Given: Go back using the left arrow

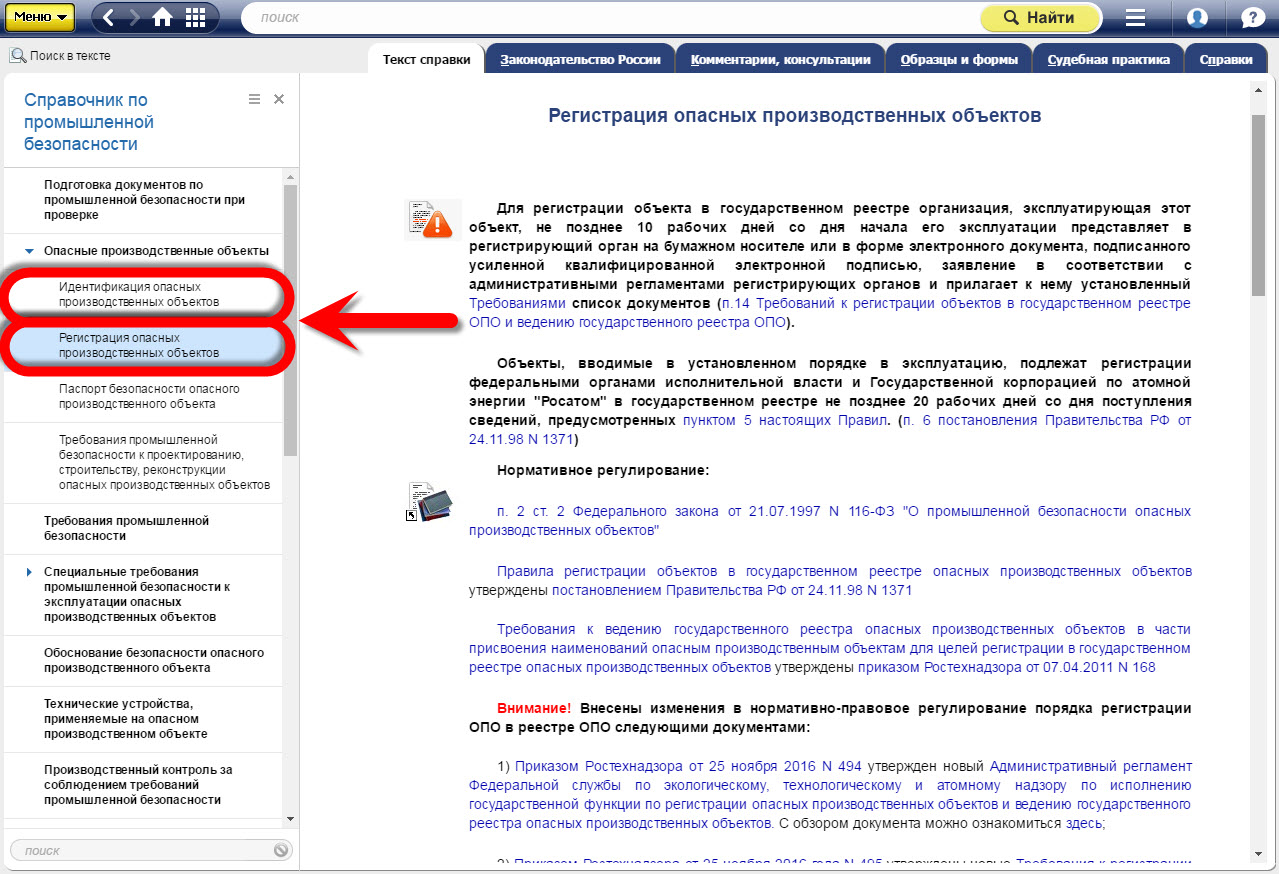Looking at the screenshot, I should (109, 17).
